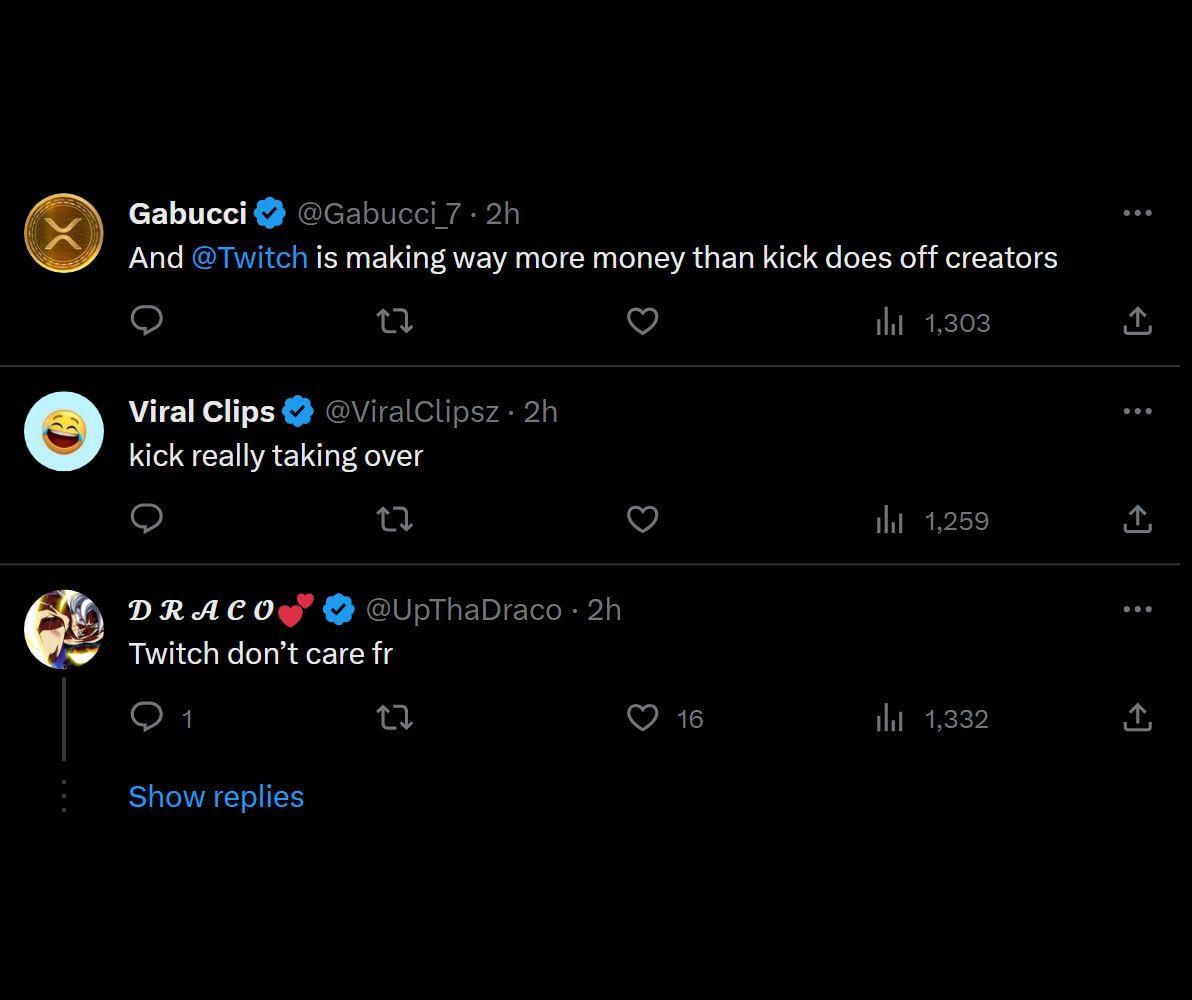Like Gabucci's tweet

tap(643, 321)
